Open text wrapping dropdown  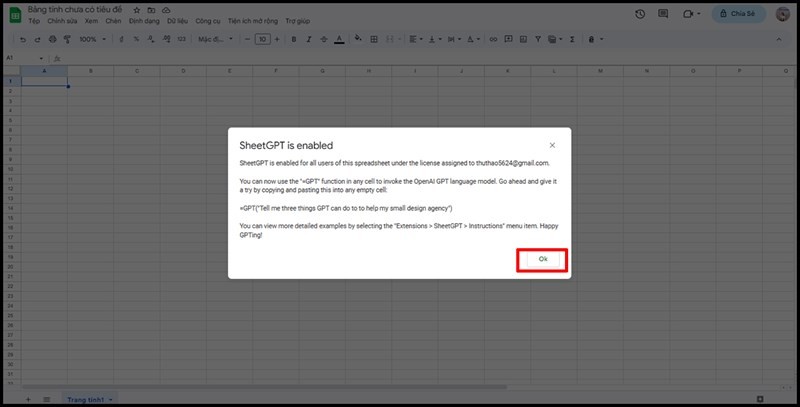coord(454,39)
